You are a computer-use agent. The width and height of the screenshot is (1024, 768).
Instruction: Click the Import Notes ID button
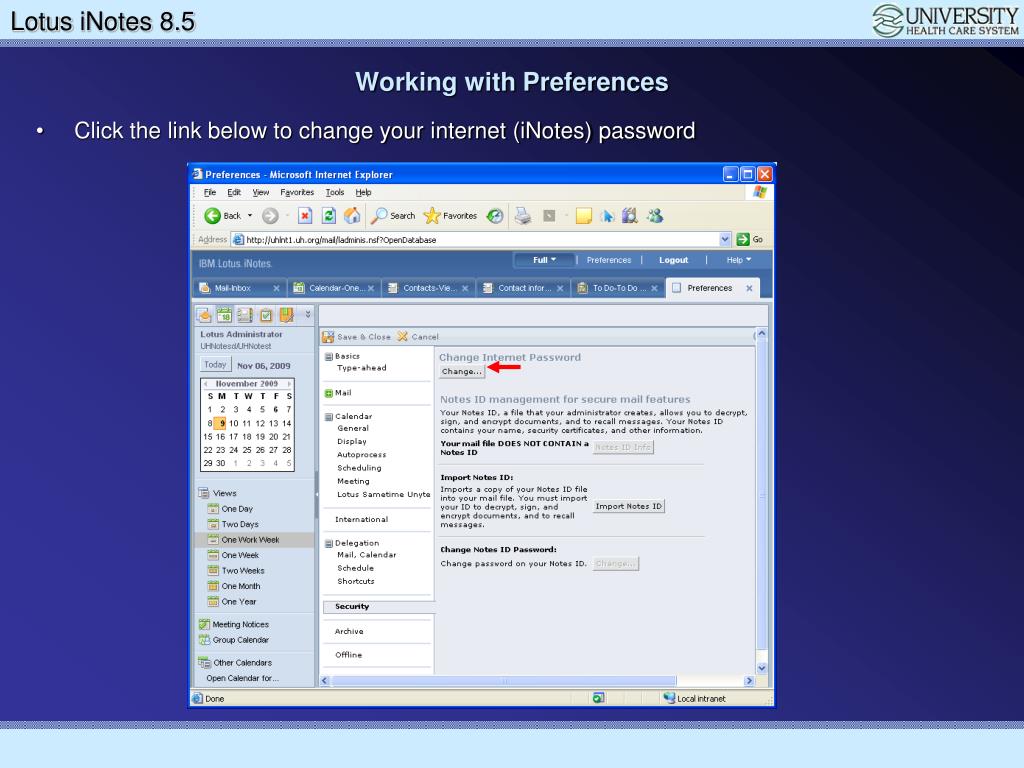pyautogui.click(x=628, y=506)
